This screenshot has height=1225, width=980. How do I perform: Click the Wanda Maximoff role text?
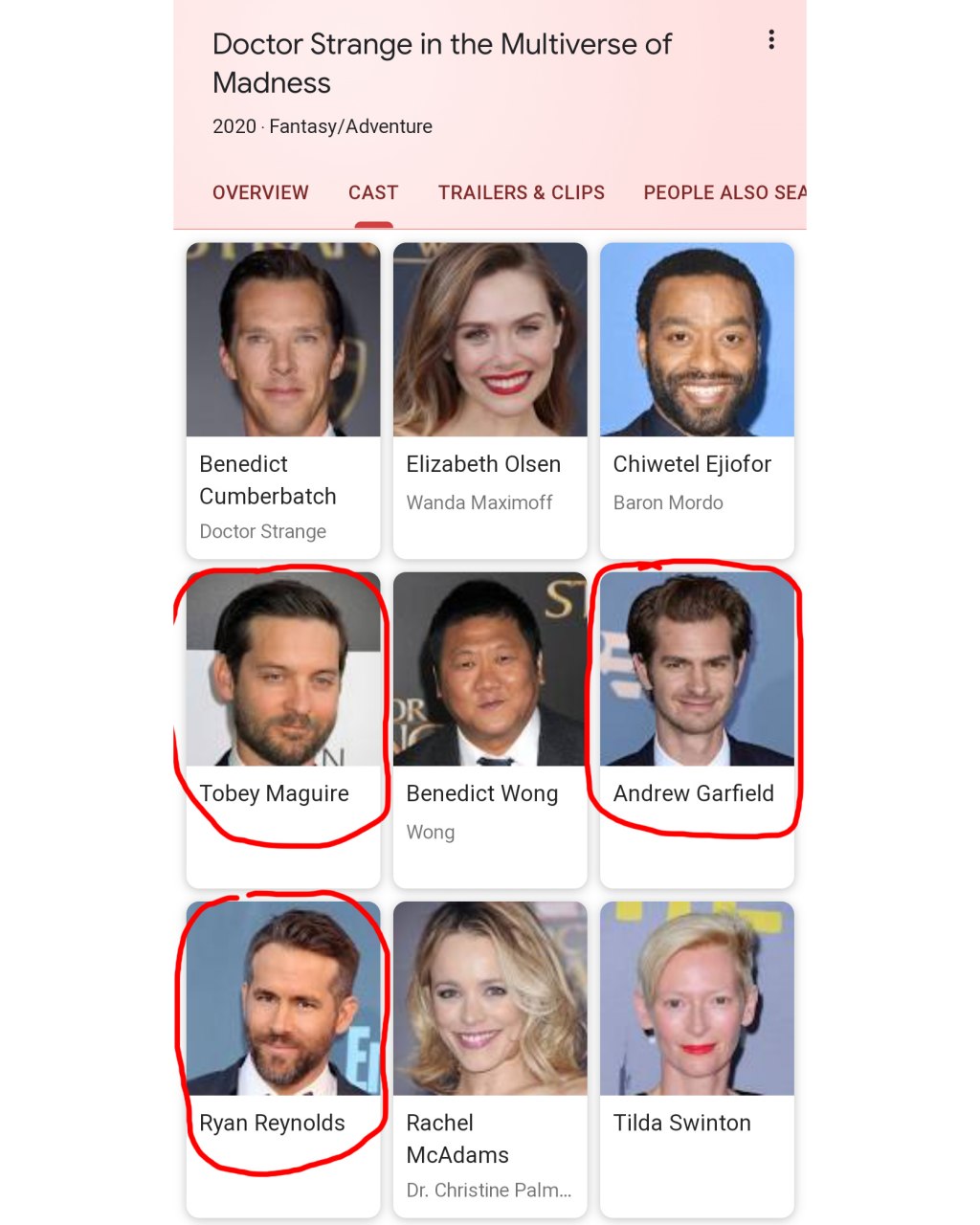click(479, 502)
